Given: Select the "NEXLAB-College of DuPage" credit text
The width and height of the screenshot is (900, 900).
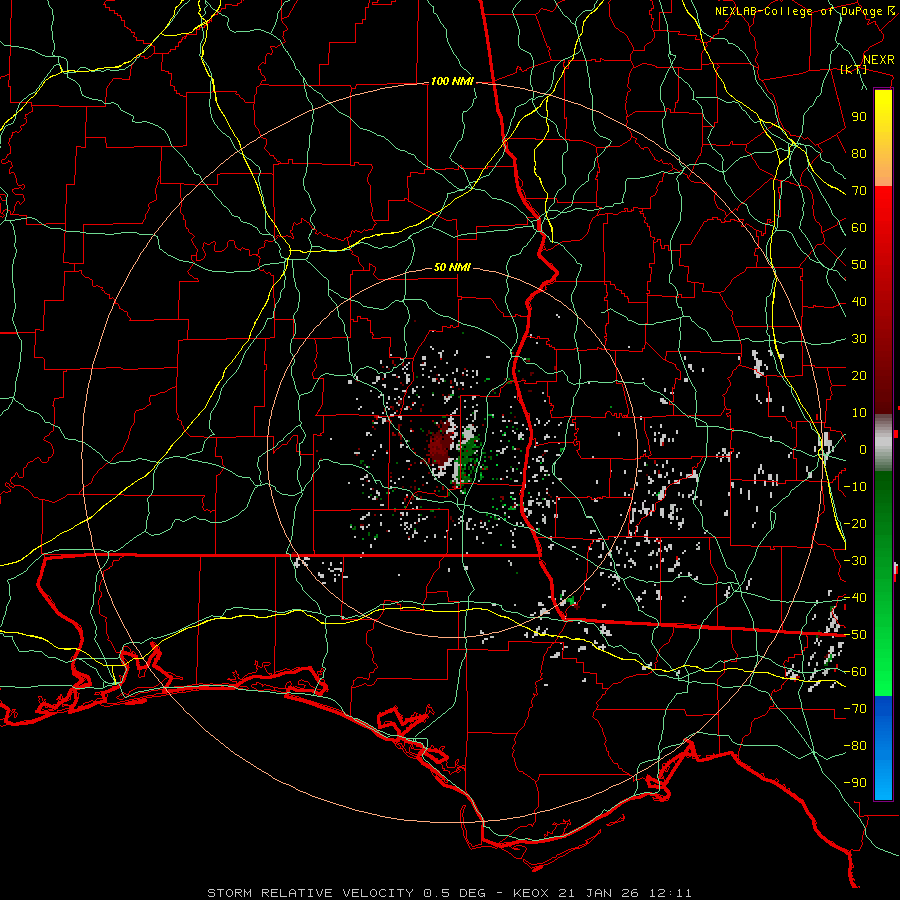Looking at the screenshot, I should 798,11.
